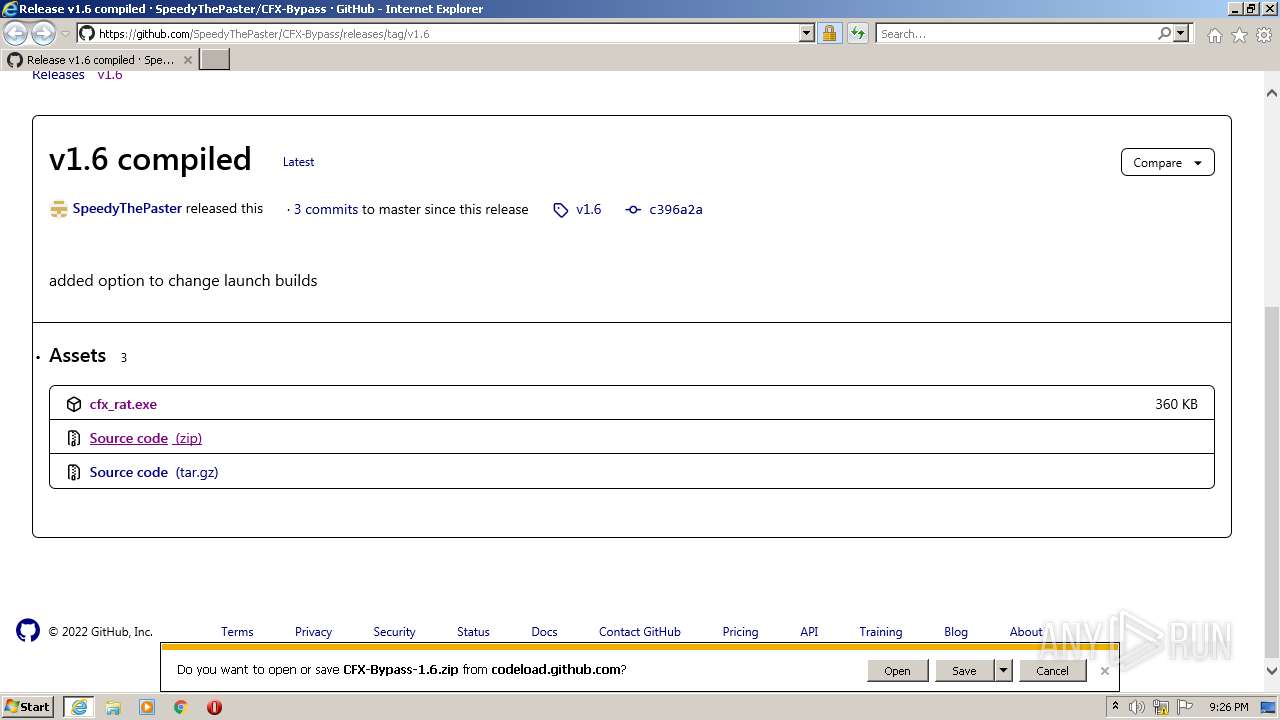This screenshot has width=1280, height=720.
Task: Click Internet Explorer taskbar icon
Action: click(x=79, y=707)
